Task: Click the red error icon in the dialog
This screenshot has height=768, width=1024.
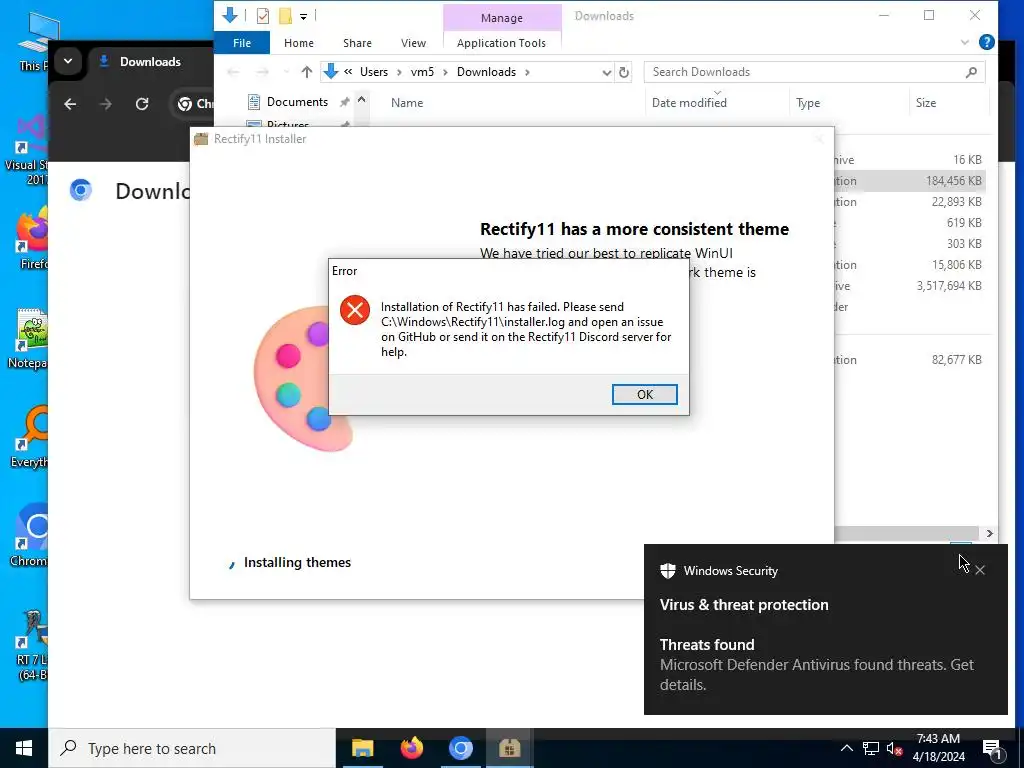Action: [355, 310]
